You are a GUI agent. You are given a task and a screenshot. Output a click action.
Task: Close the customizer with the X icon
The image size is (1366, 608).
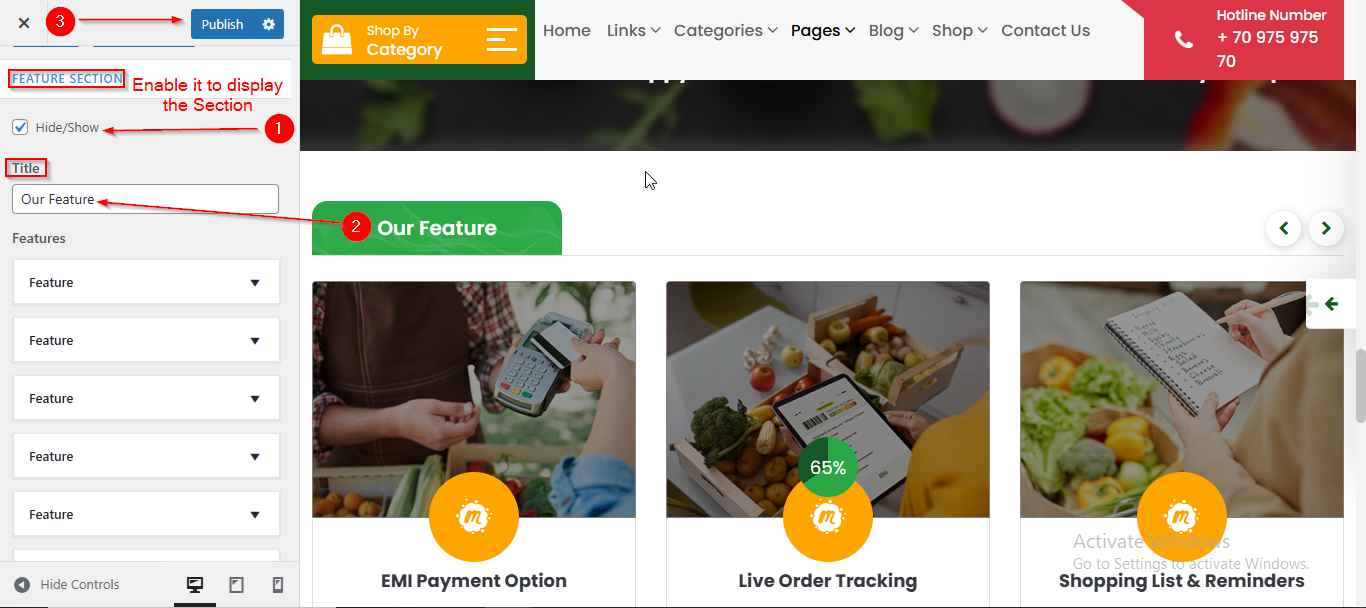(24, 23)
